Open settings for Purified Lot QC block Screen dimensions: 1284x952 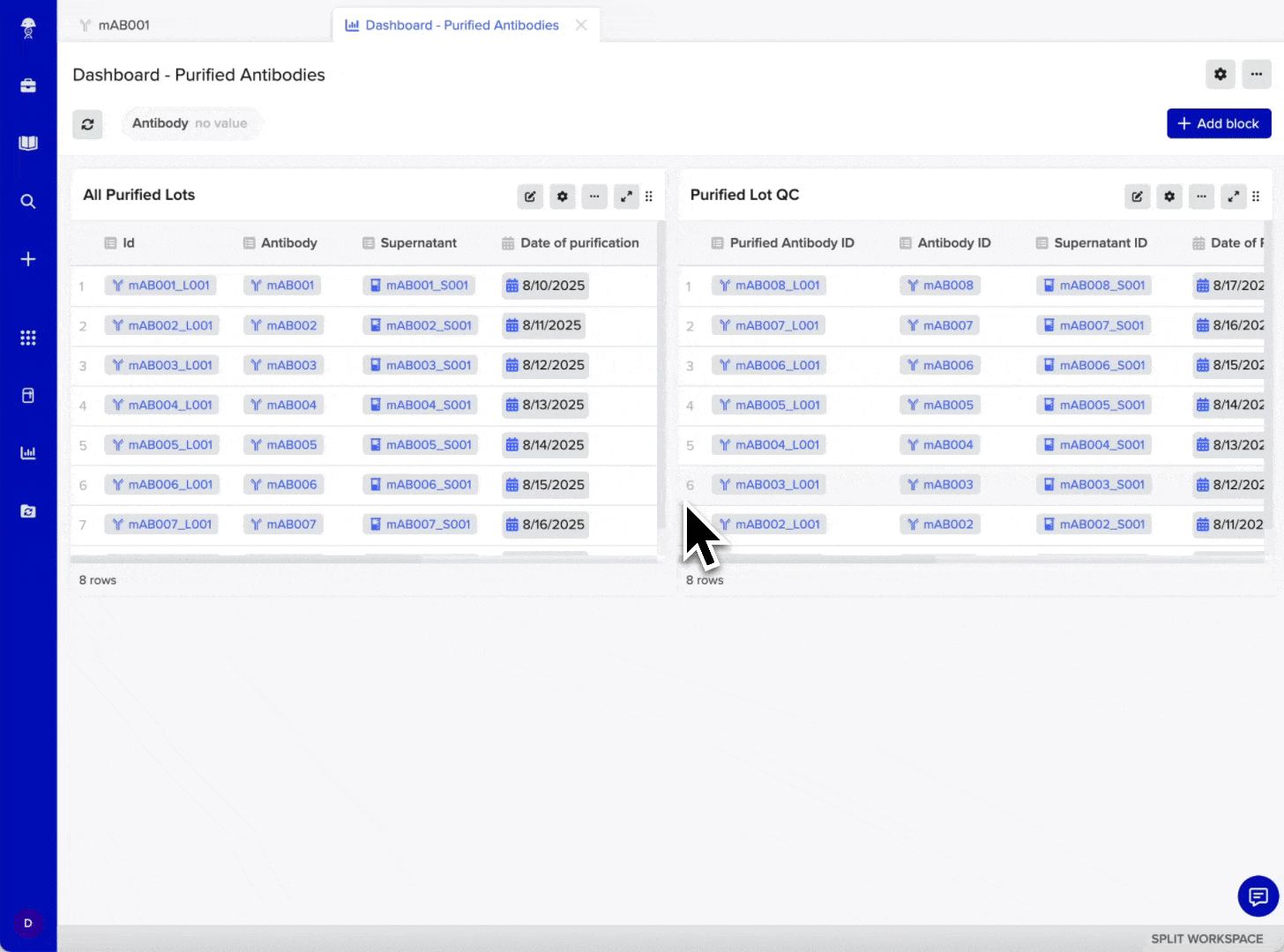coord(1169,197)
